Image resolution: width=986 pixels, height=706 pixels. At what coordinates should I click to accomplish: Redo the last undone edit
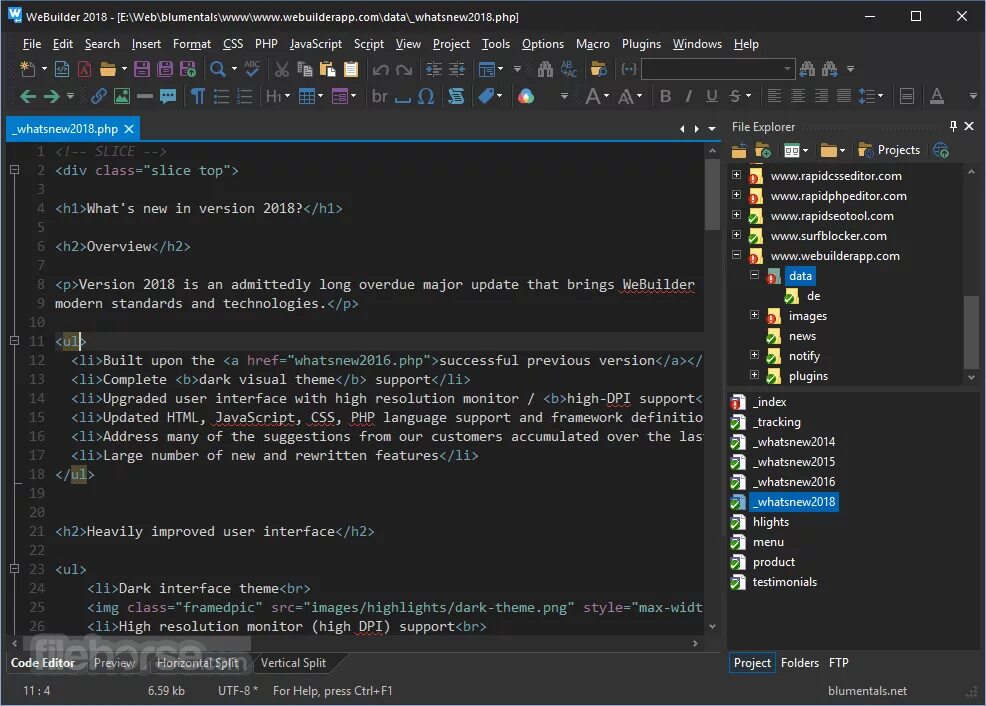click(404, 69)
